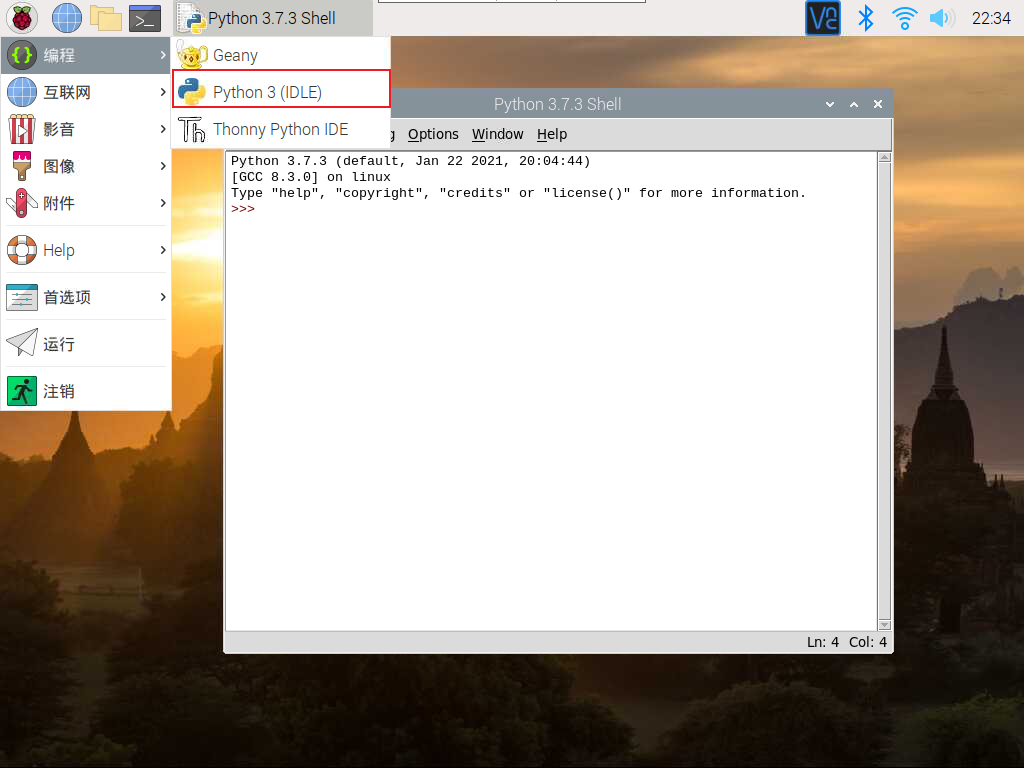
Task: Expand the arrow beside Help
Action: tap(163, 250)
